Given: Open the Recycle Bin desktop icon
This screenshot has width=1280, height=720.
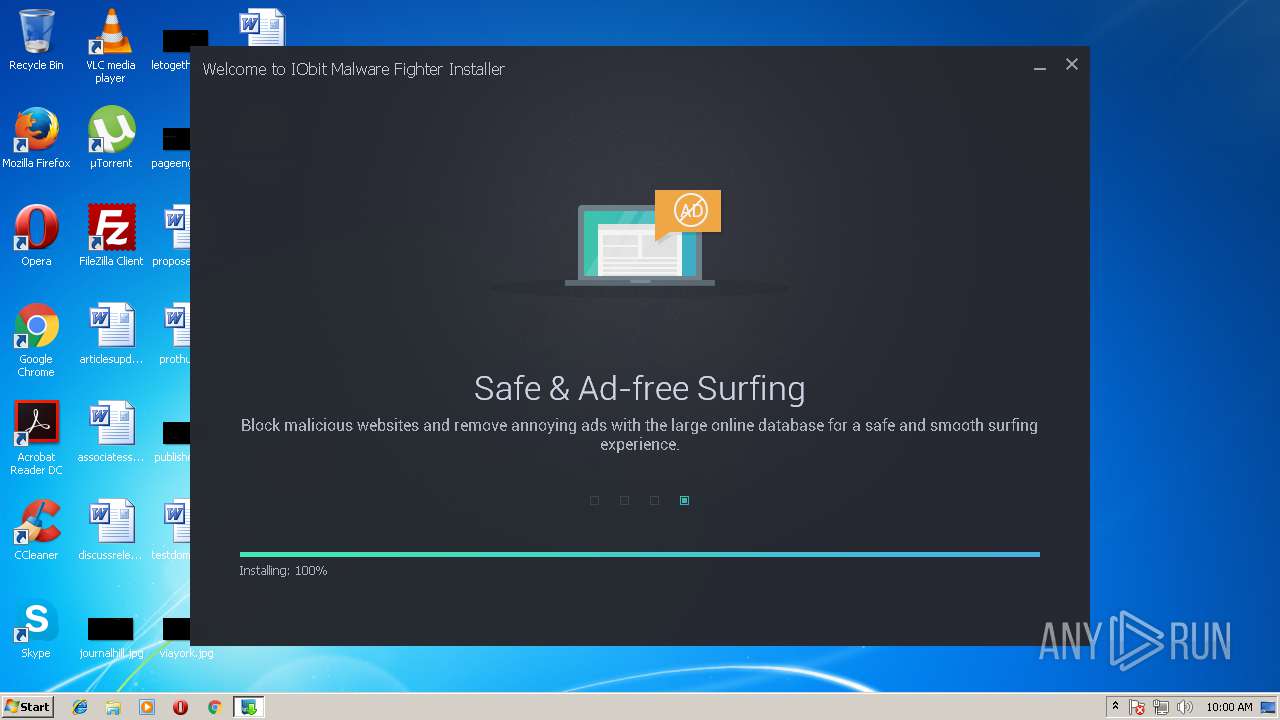Looking at the screenshot, I should [36, 40].
